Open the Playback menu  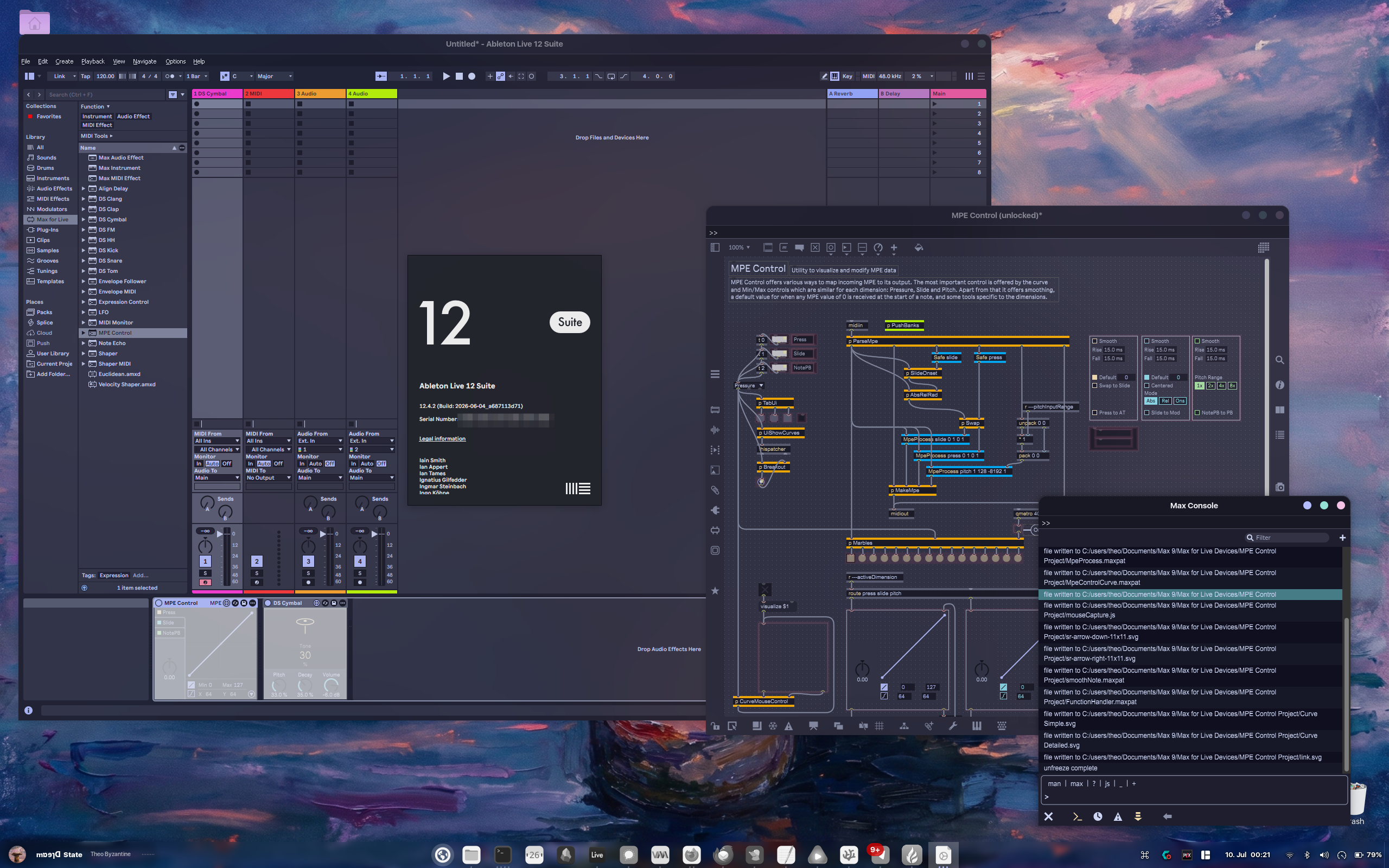click(x=93, y=61)
